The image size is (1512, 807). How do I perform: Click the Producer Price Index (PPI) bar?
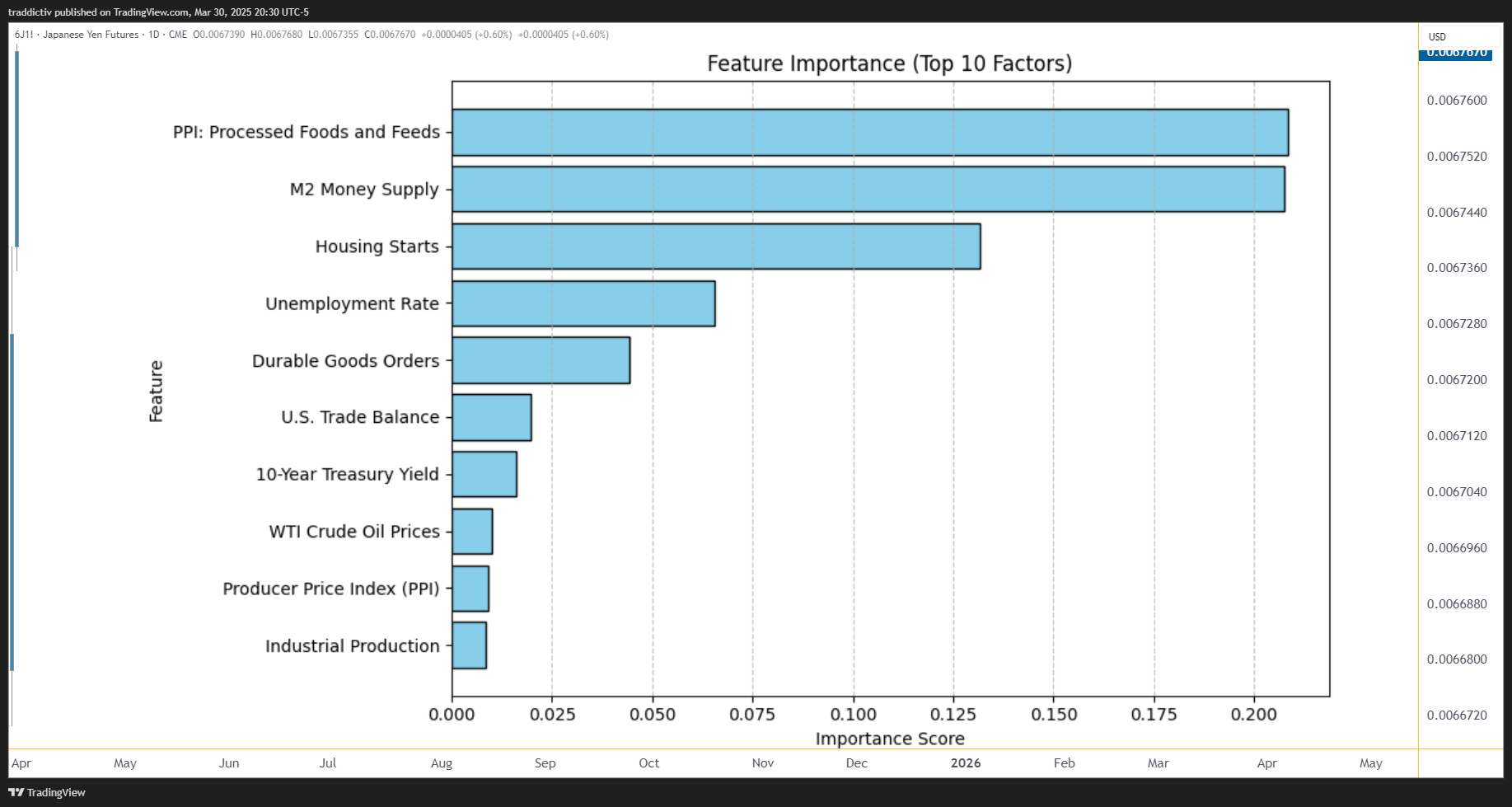[470, 589]
